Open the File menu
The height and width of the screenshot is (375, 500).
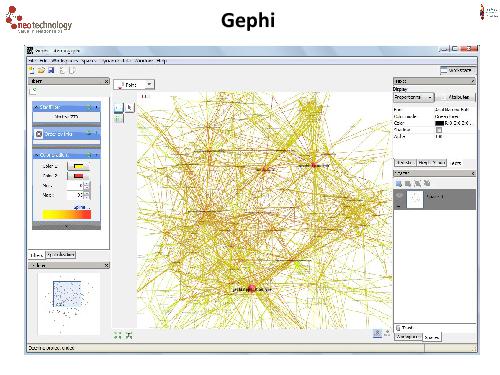pyautogui.click(x=32, y=61)
